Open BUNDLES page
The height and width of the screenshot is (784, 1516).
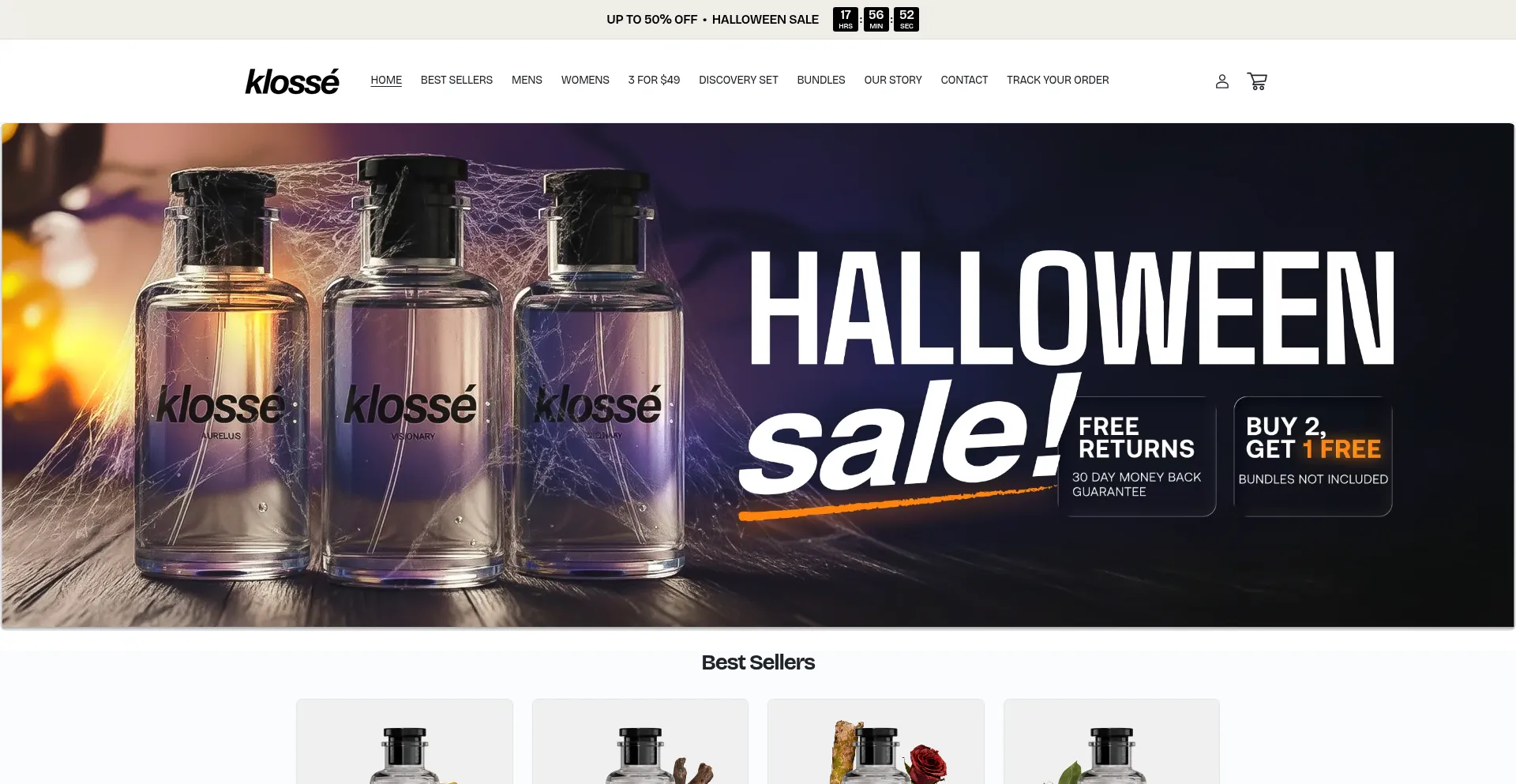click(x=821, y=81)
